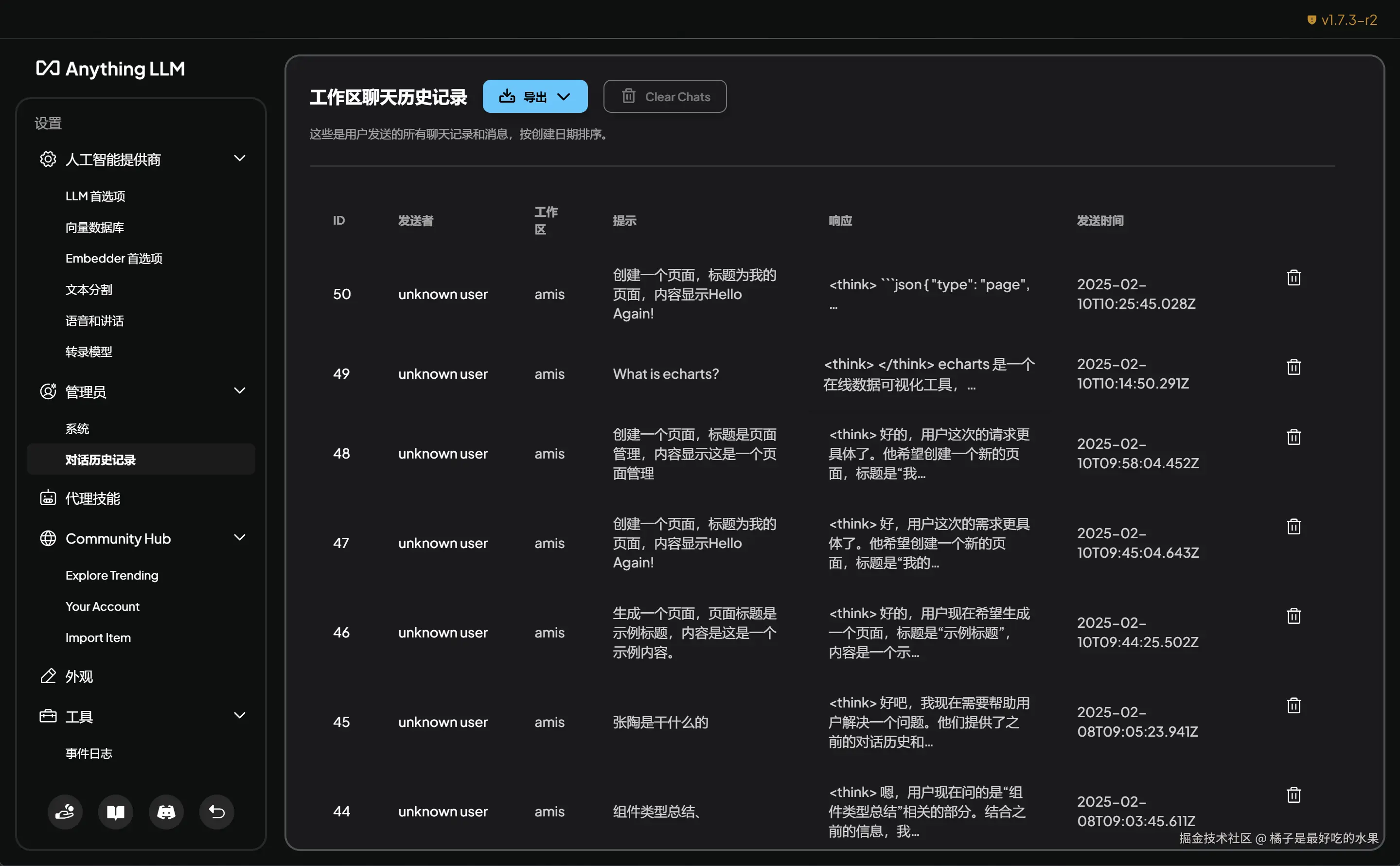Collapse the 工具 section chevron
The height and width of the screenshot is (866, 1400).
click(x=240, y=715)
